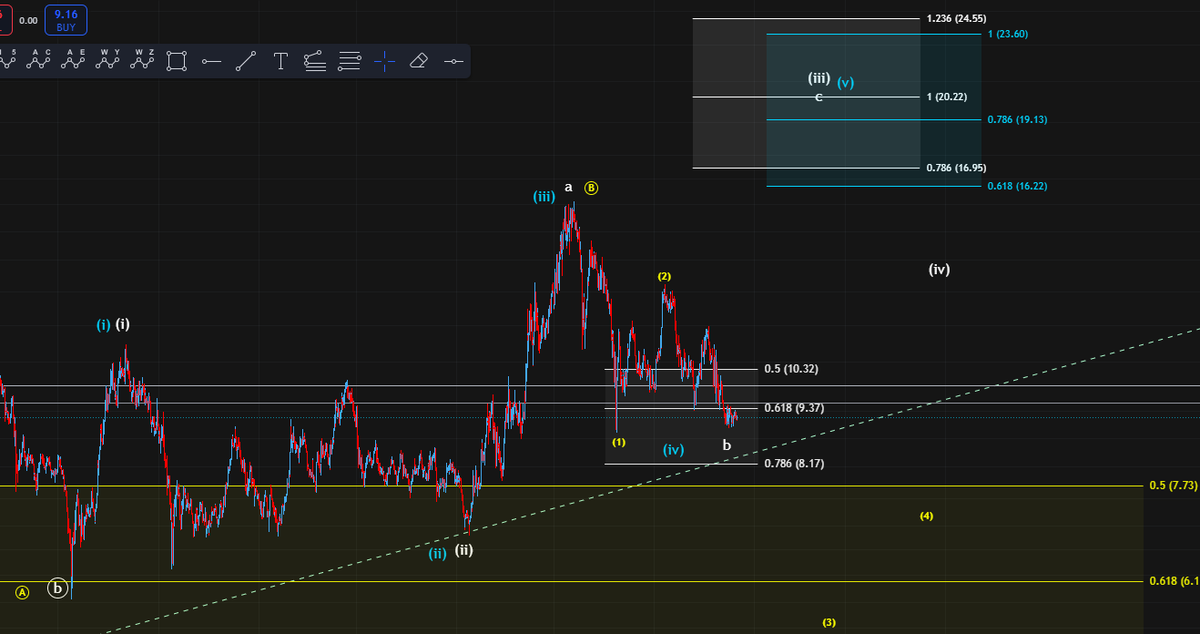
Task: Select the Elliott double combo (WXY) tool
Action: [107, 61]
